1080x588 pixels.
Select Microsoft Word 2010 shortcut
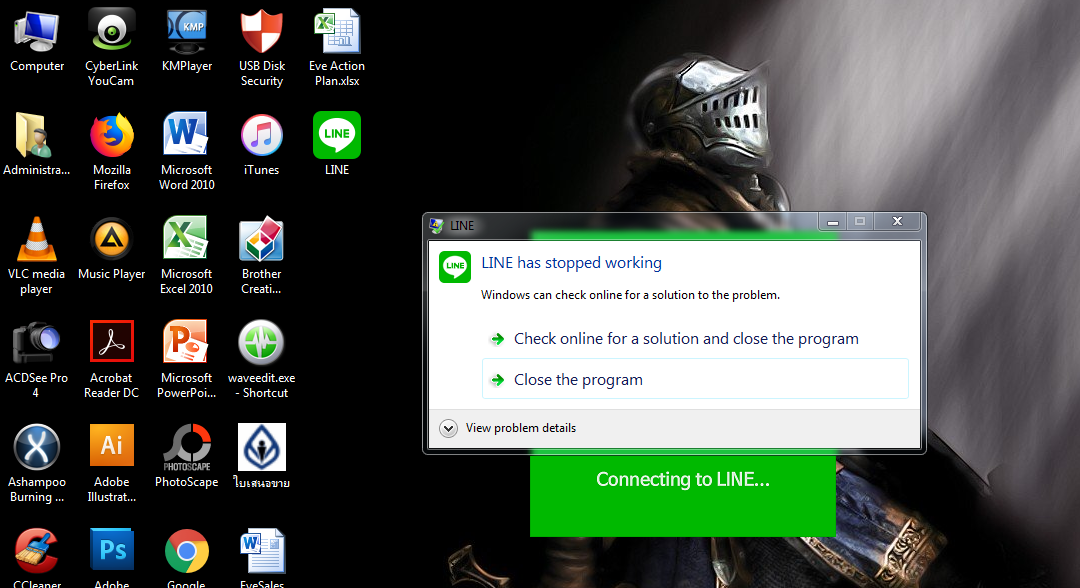(x=186, y=135)
